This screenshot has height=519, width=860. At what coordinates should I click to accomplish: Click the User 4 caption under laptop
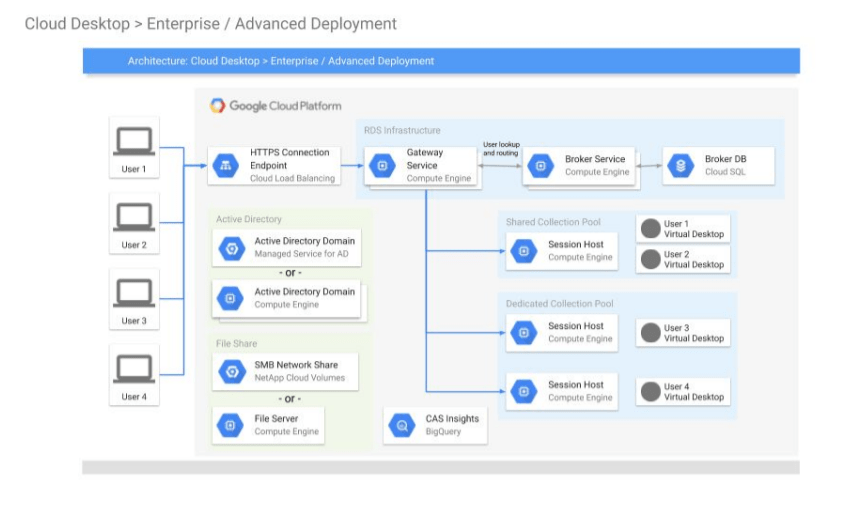[134, 396]
